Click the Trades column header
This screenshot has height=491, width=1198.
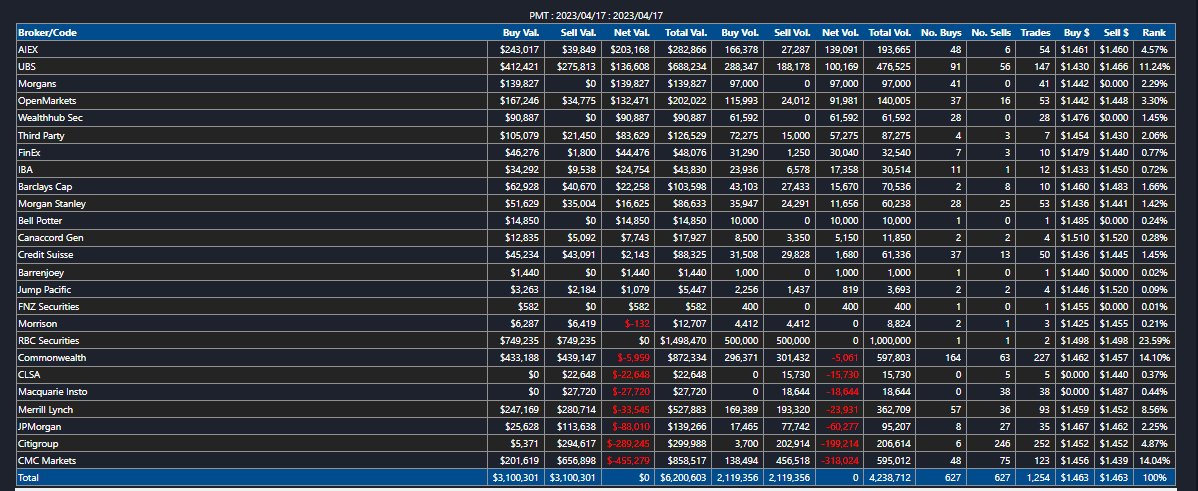tap(1037, 33)
